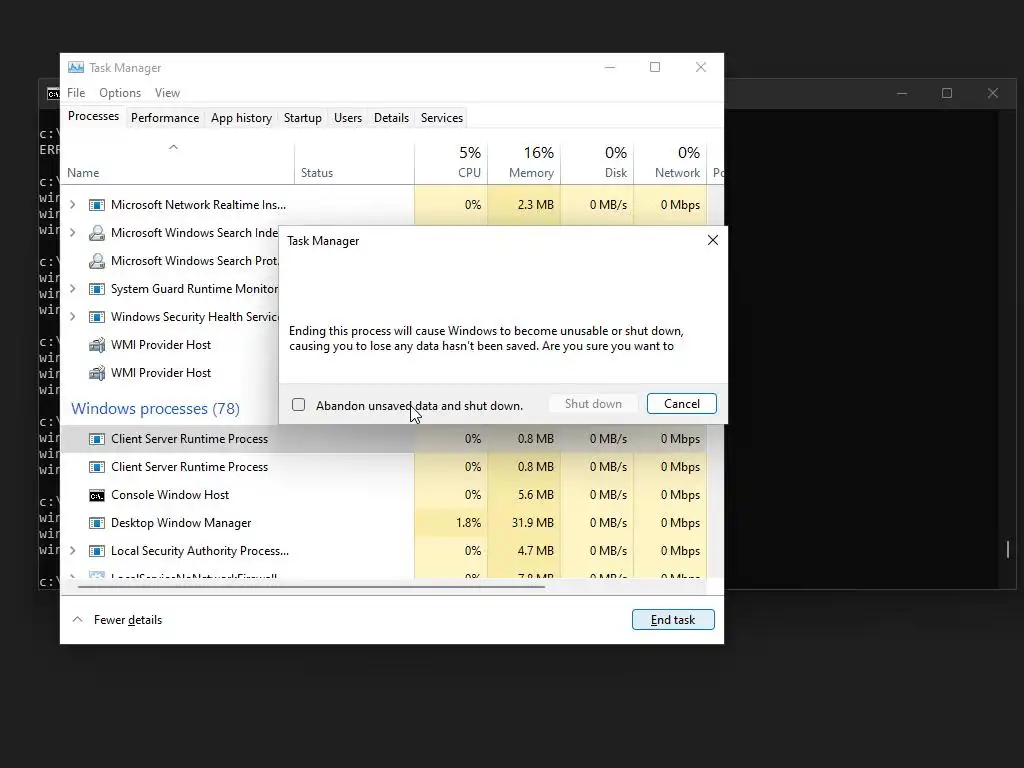Screen dimensions: 1024x768
Task: Cancel the shutdown confirmation dialog
Action: (x=681, y=404)
